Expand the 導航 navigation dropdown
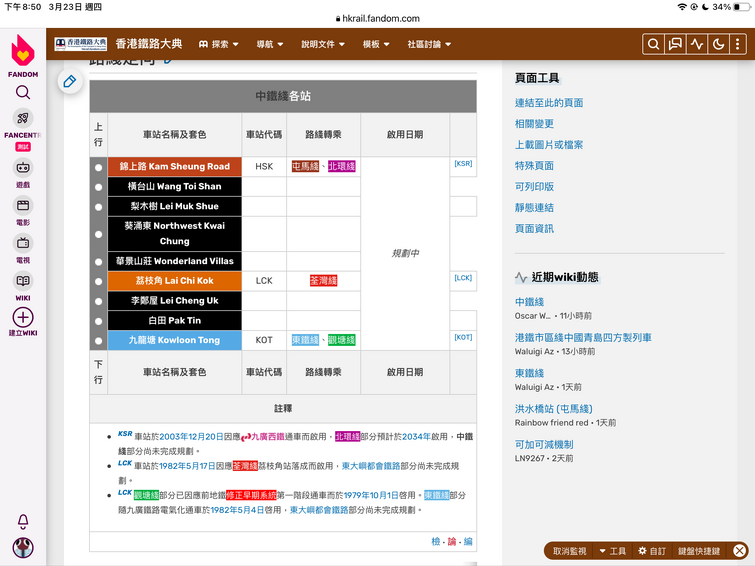755x566 pixels. point(270,44)
